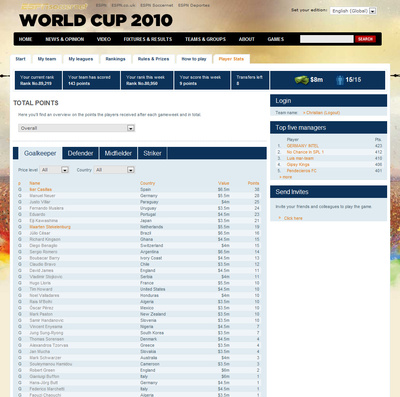Image resolution: width=400 pixels, height=397 pixels.
Task: Open the GERMANY INTEL manager link
Action: (303, 146)
